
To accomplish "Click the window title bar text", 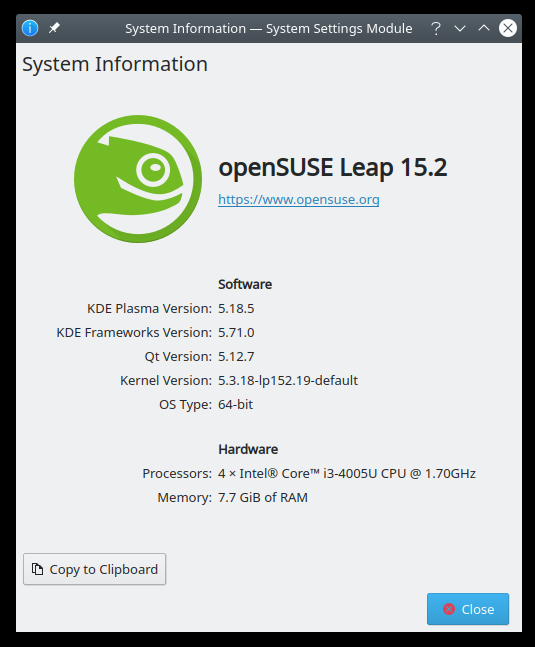I will point(269,28).
